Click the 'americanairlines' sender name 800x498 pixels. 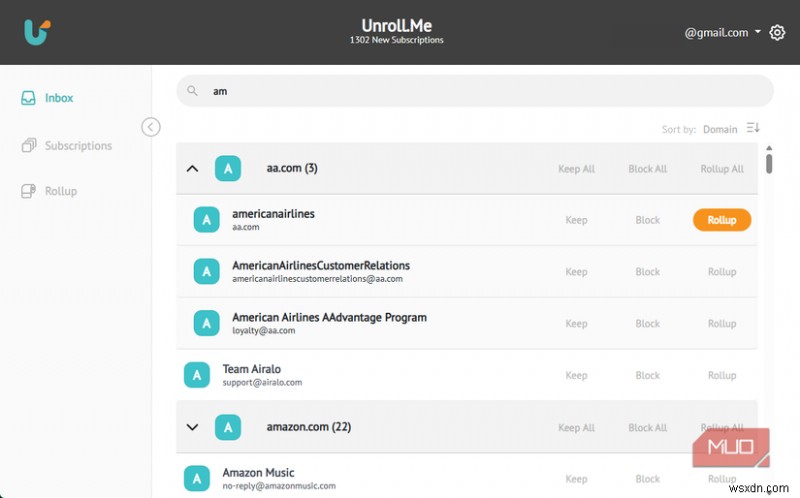(273, 214)
